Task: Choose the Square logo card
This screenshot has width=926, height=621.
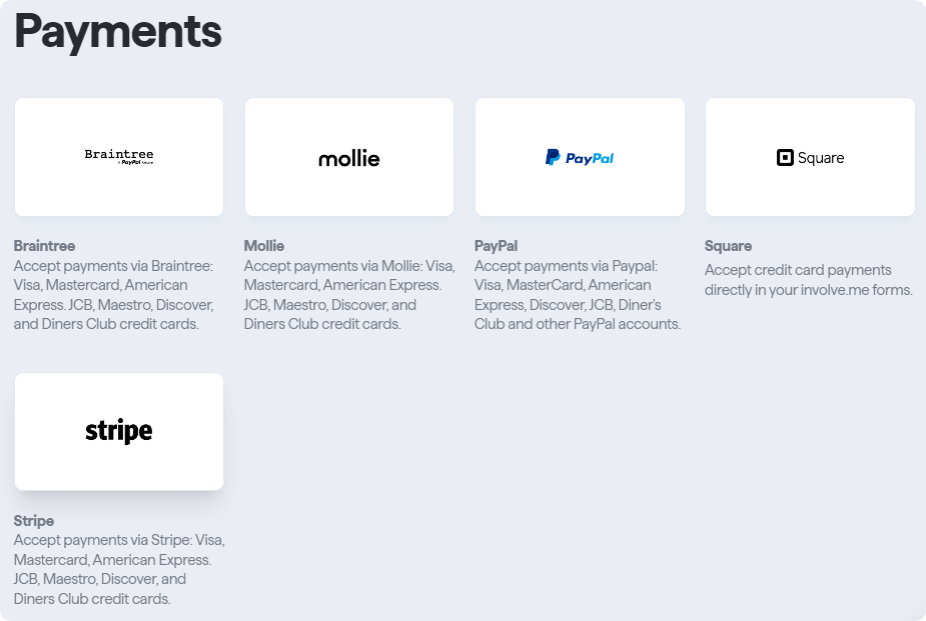Action: point(810,157)
